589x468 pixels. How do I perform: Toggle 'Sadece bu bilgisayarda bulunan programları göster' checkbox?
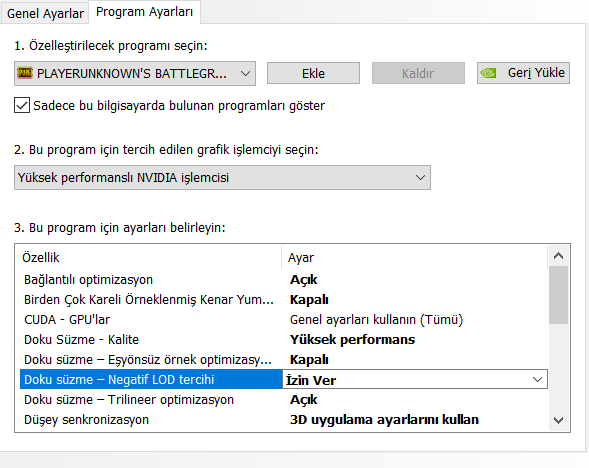click(x=22, y=105)
